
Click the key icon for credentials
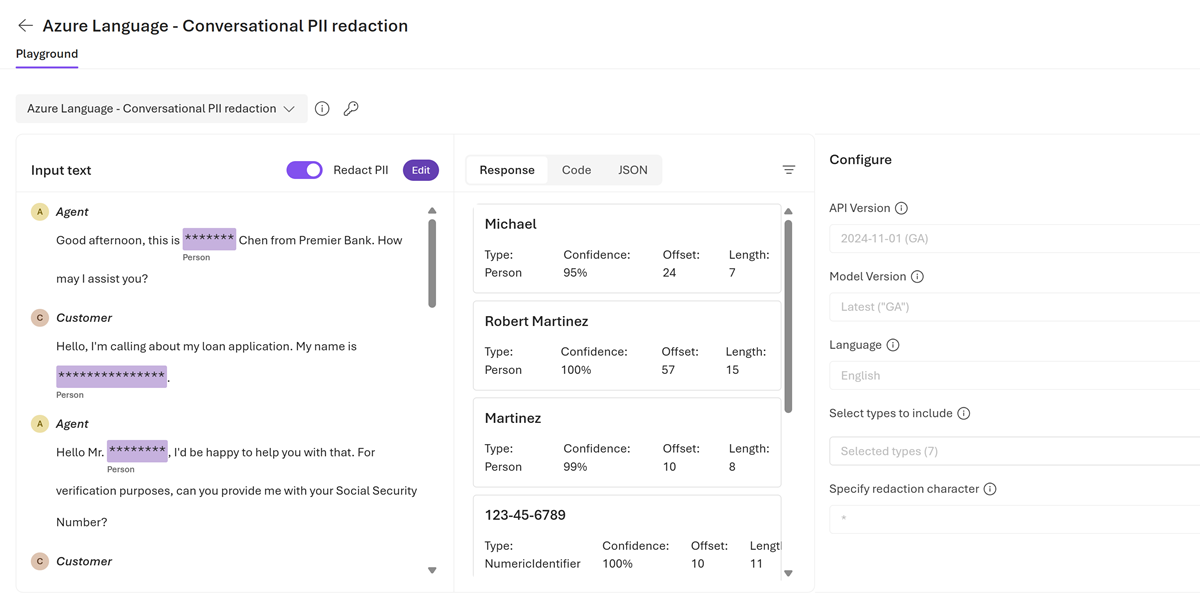tap(351, 109)
